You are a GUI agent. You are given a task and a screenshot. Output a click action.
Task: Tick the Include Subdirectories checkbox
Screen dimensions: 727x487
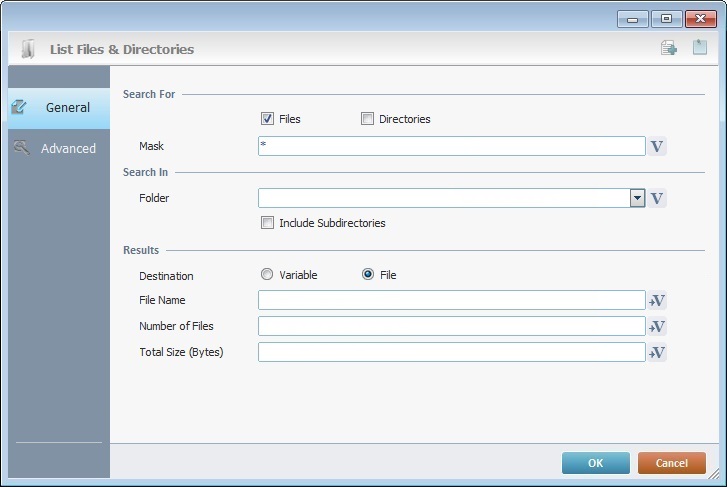click(267, 223)
